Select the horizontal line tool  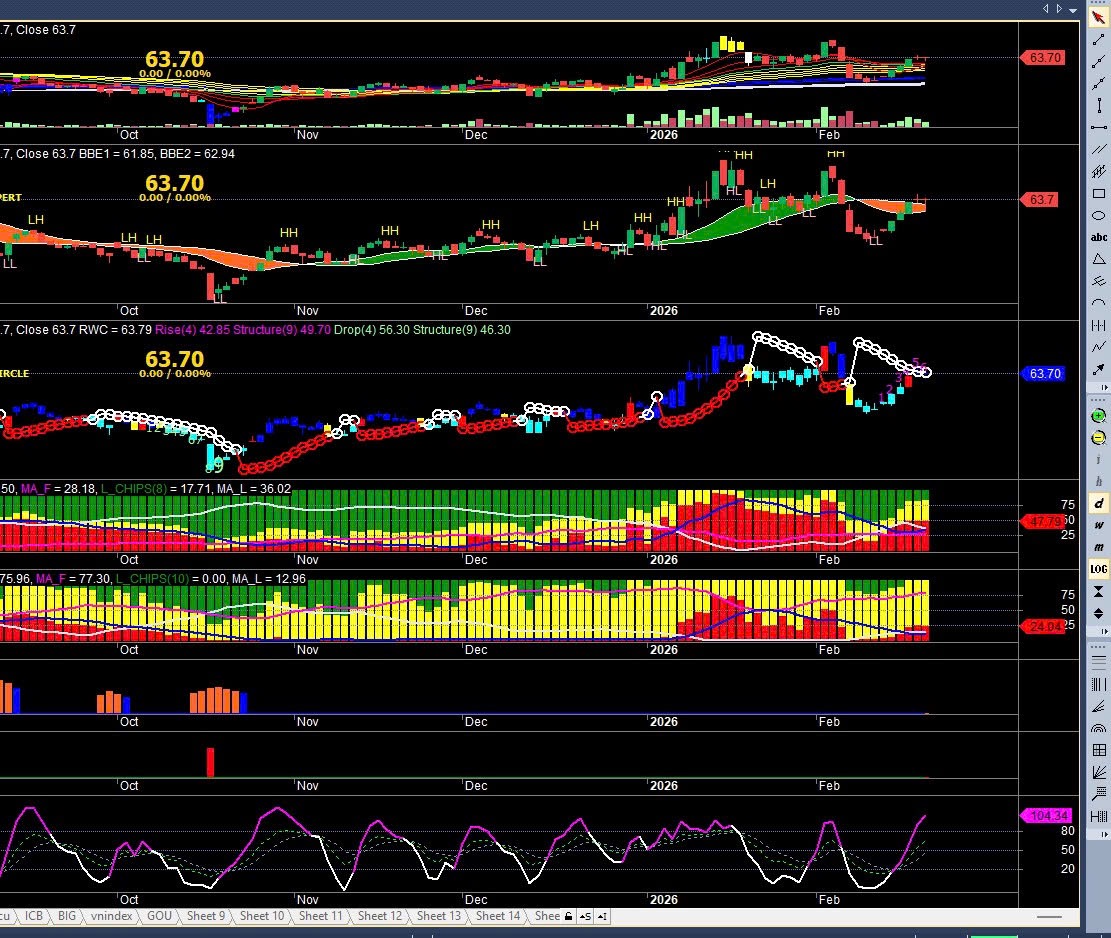pos(1098,127)
